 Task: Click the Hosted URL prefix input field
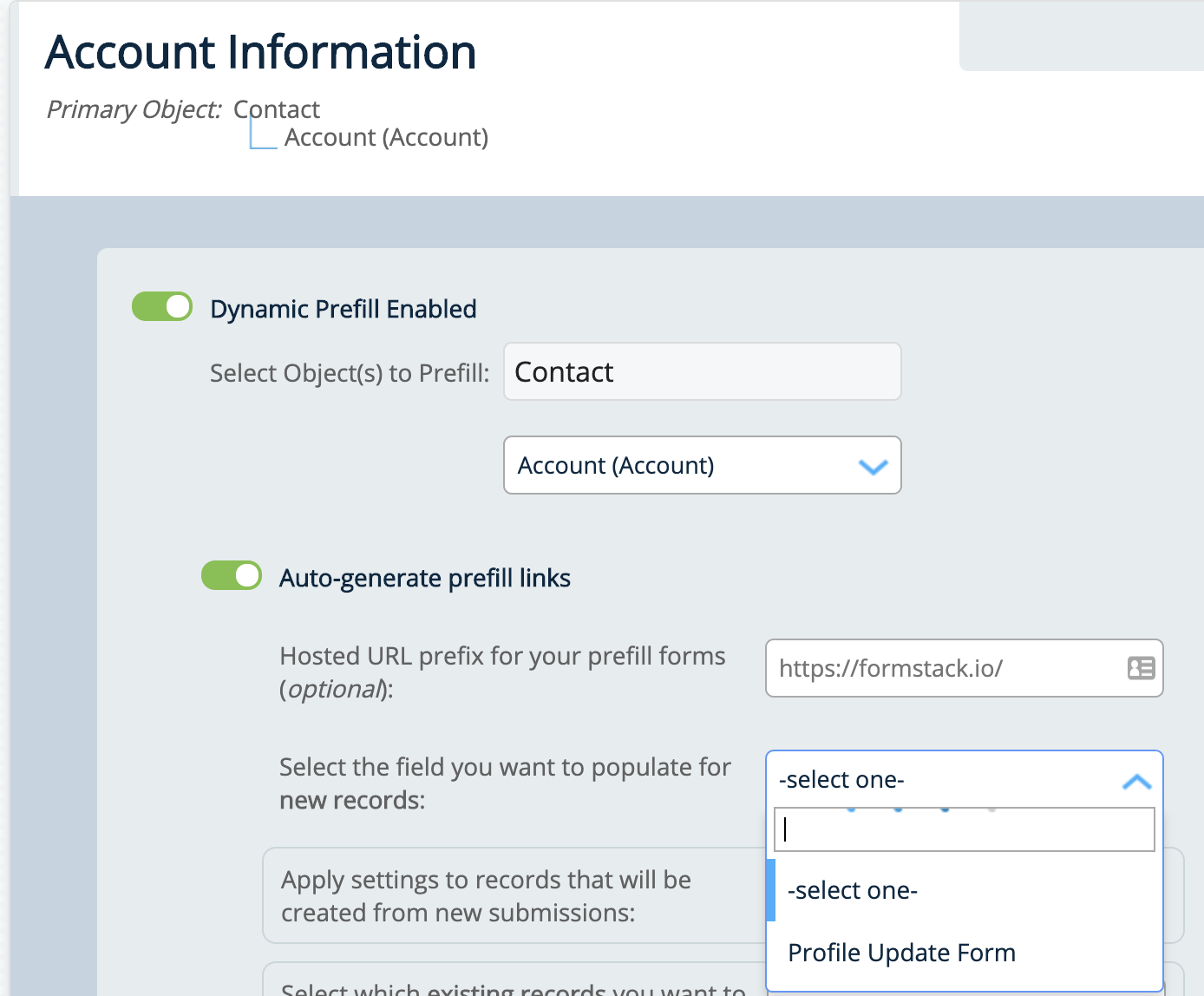pos(946,668)
